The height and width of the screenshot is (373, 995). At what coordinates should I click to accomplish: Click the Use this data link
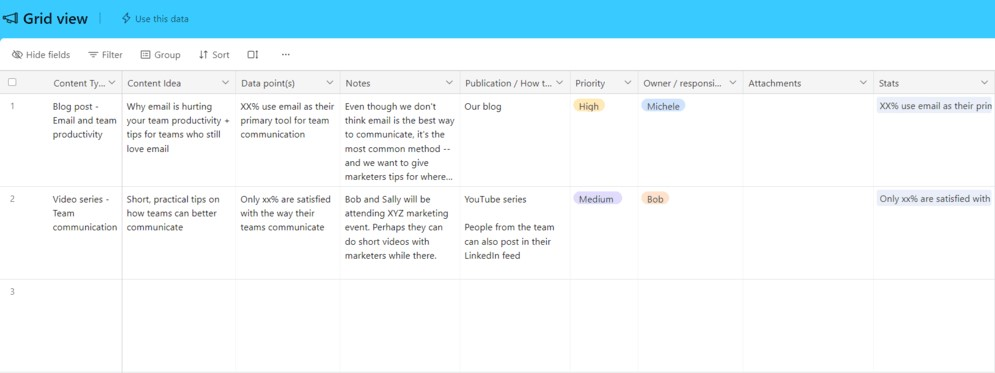162,19
